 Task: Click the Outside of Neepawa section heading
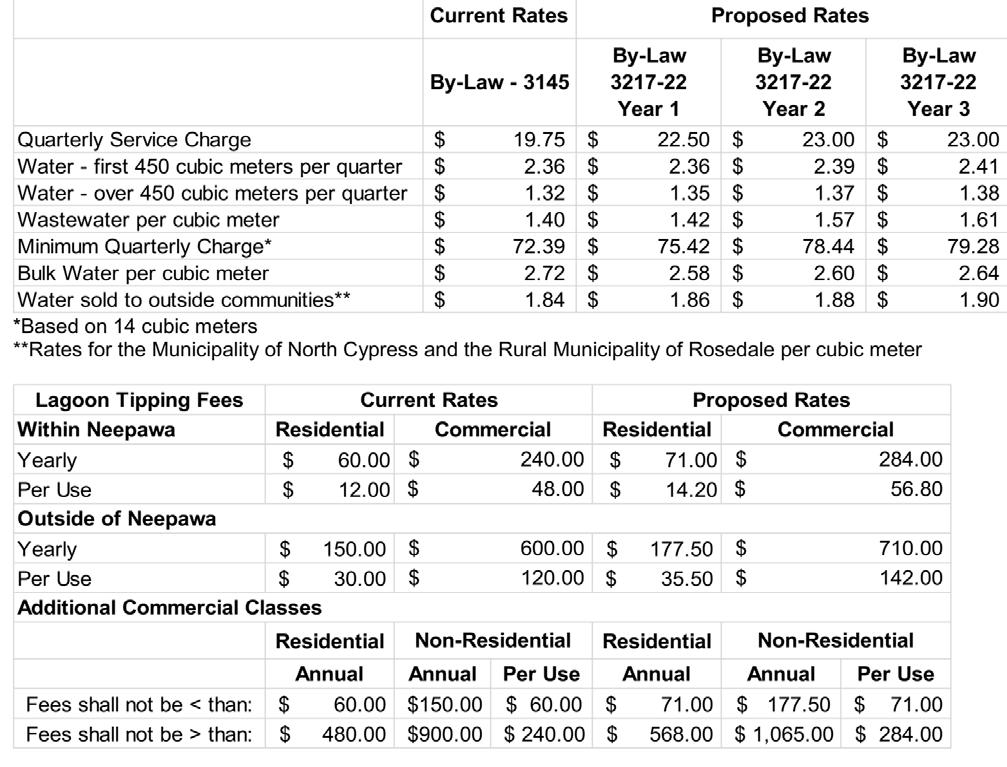coord(117,519)
